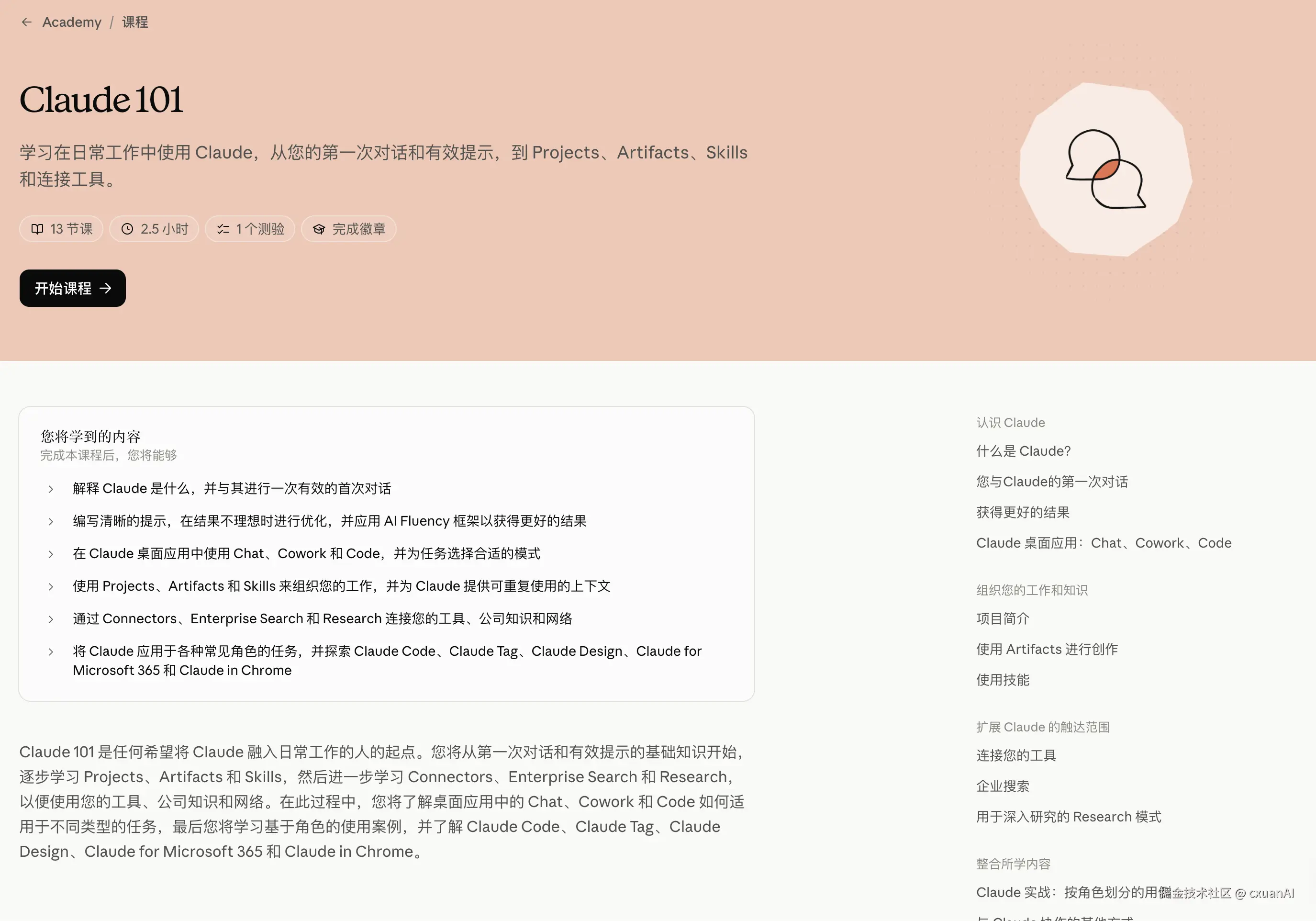Click the book icon in 13 节课 badge
1316x921 pixels.
tap(37, 229)
